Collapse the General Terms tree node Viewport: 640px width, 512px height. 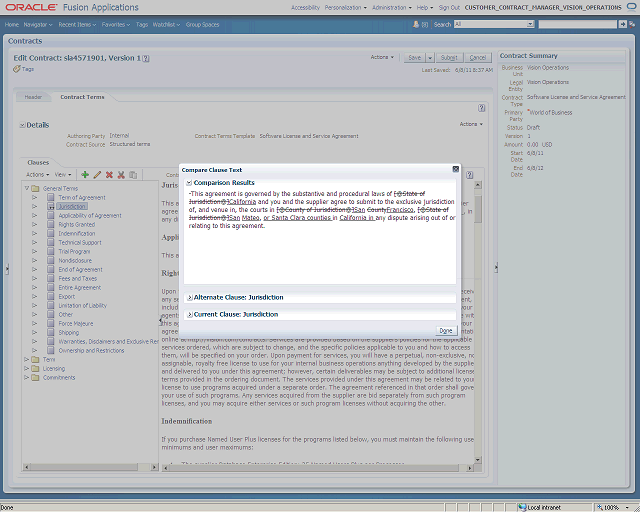click(x=27, y=188)
